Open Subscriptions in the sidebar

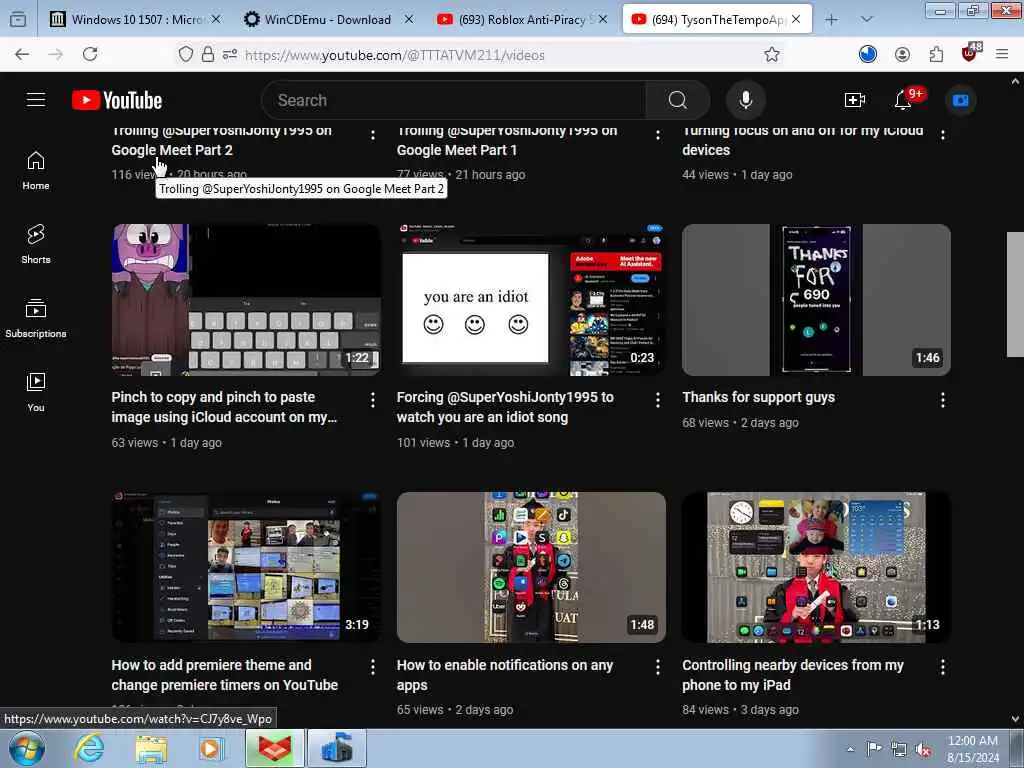click(36, 318)
